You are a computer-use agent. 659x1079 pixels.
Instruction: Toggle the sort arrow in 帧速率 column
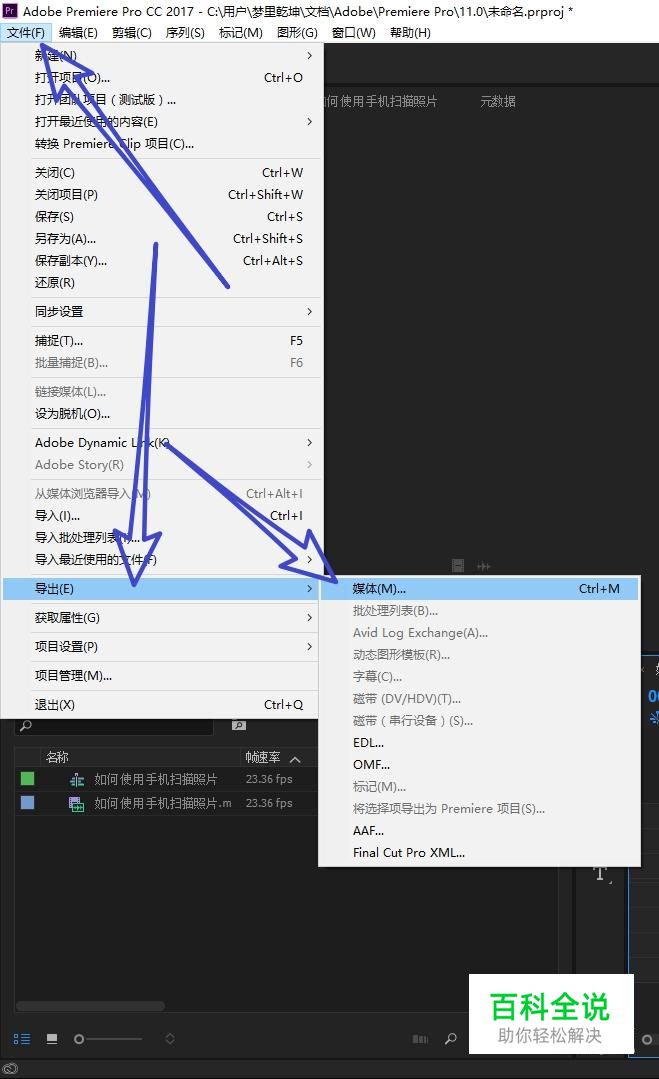[x=295, y=759]
